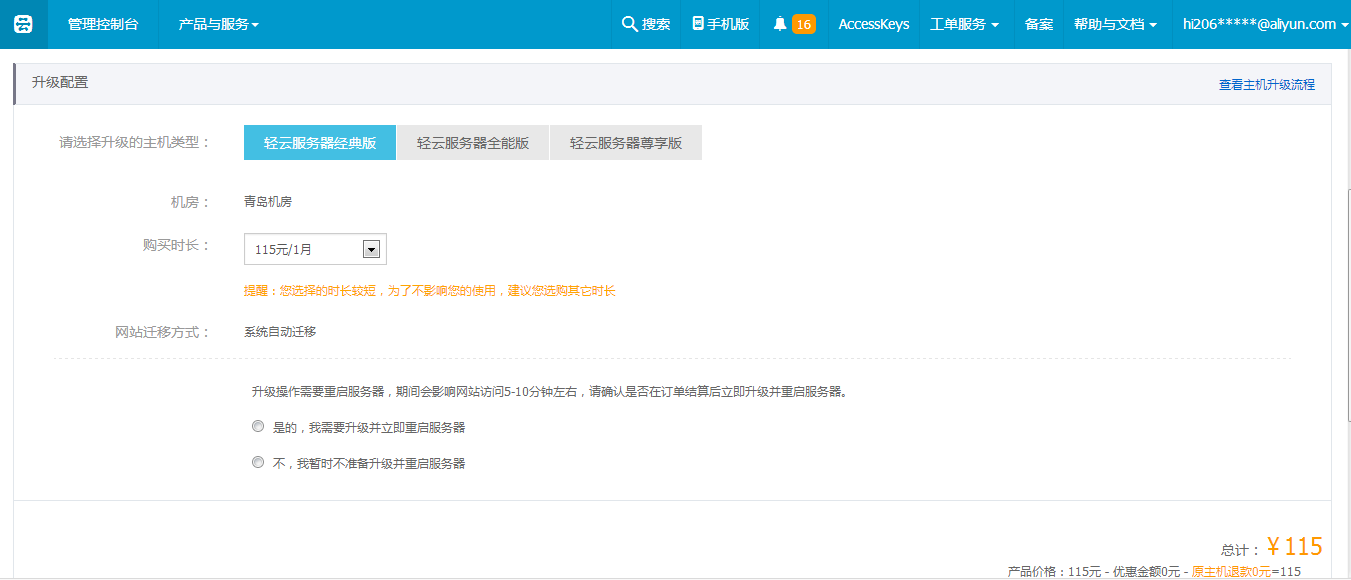
Task: Expand the 工单服务 dropdown
Action: 964,24
